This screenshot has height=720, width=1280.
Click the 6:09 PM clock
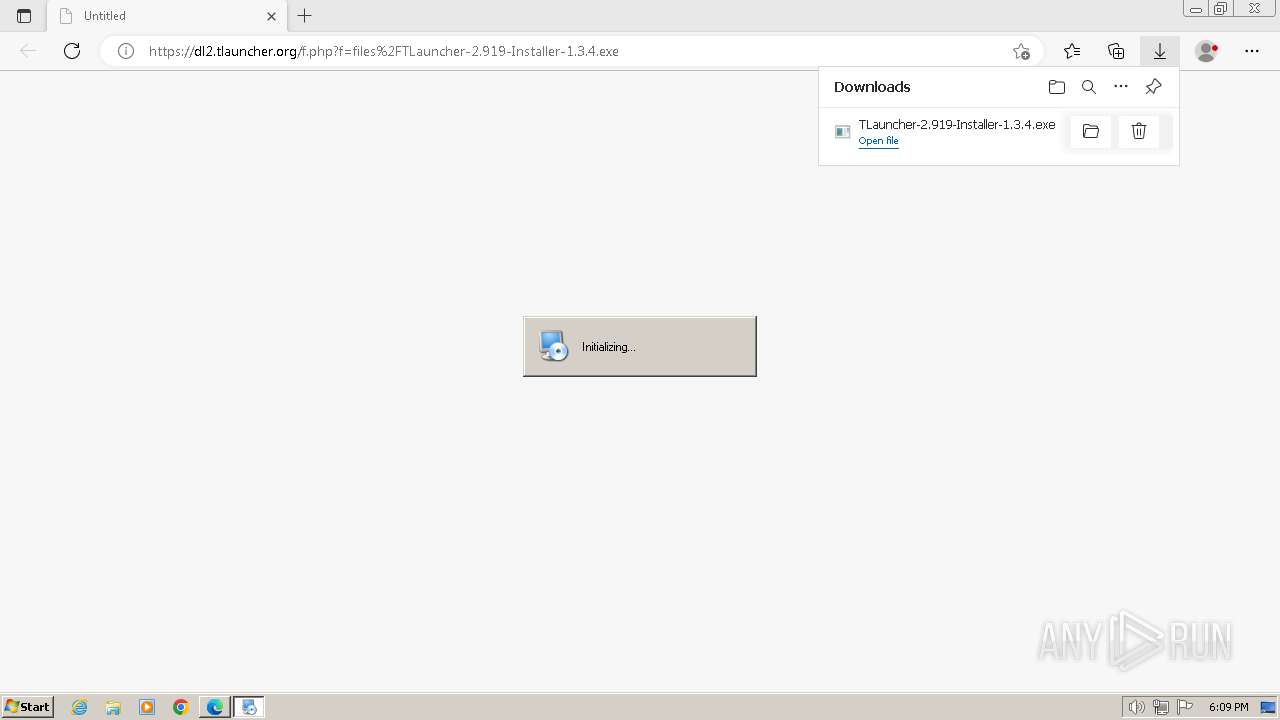click(1228, 707)
